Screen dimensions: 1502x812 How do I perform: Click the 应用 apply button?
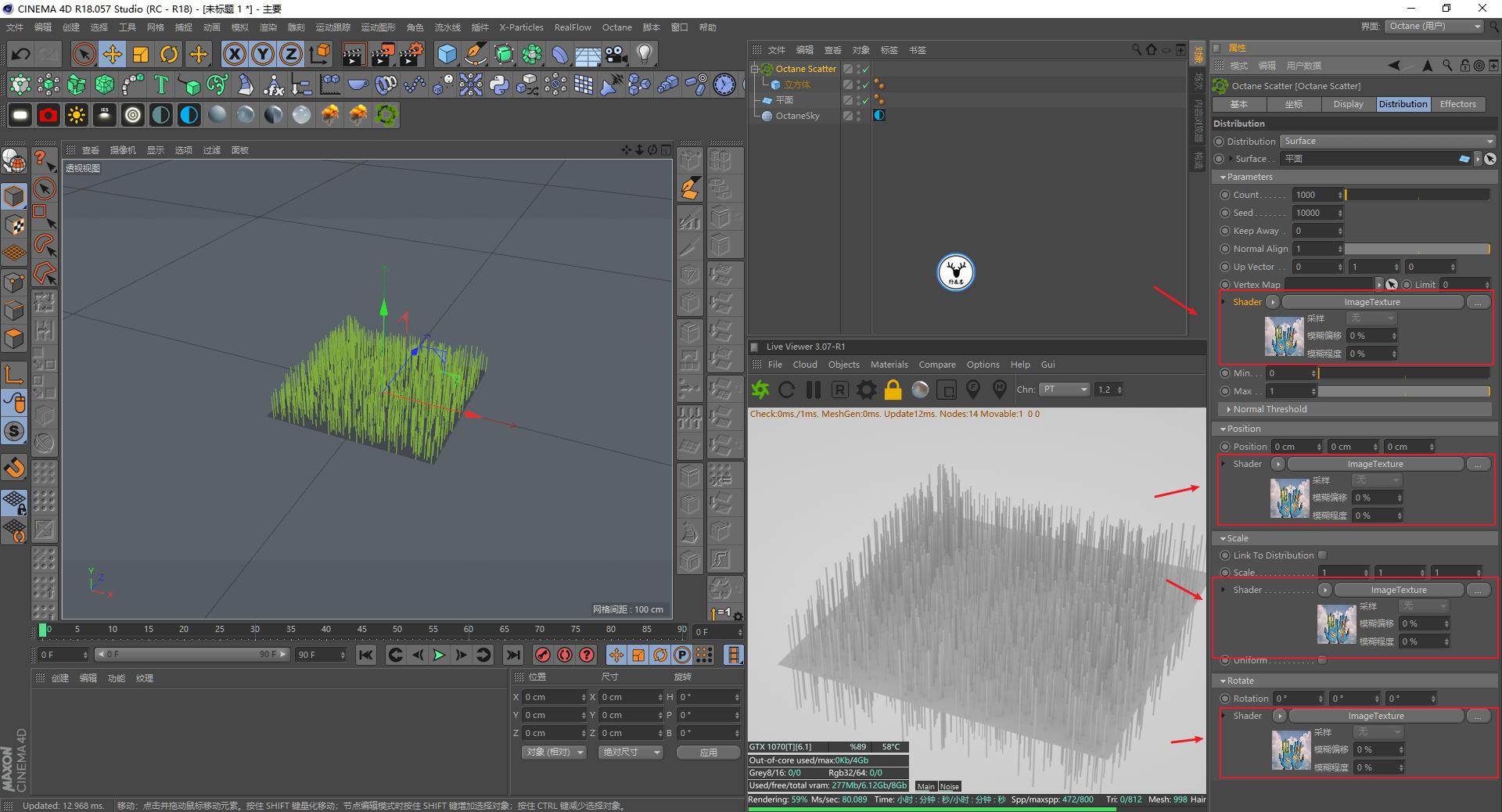(x=708, y=753)
